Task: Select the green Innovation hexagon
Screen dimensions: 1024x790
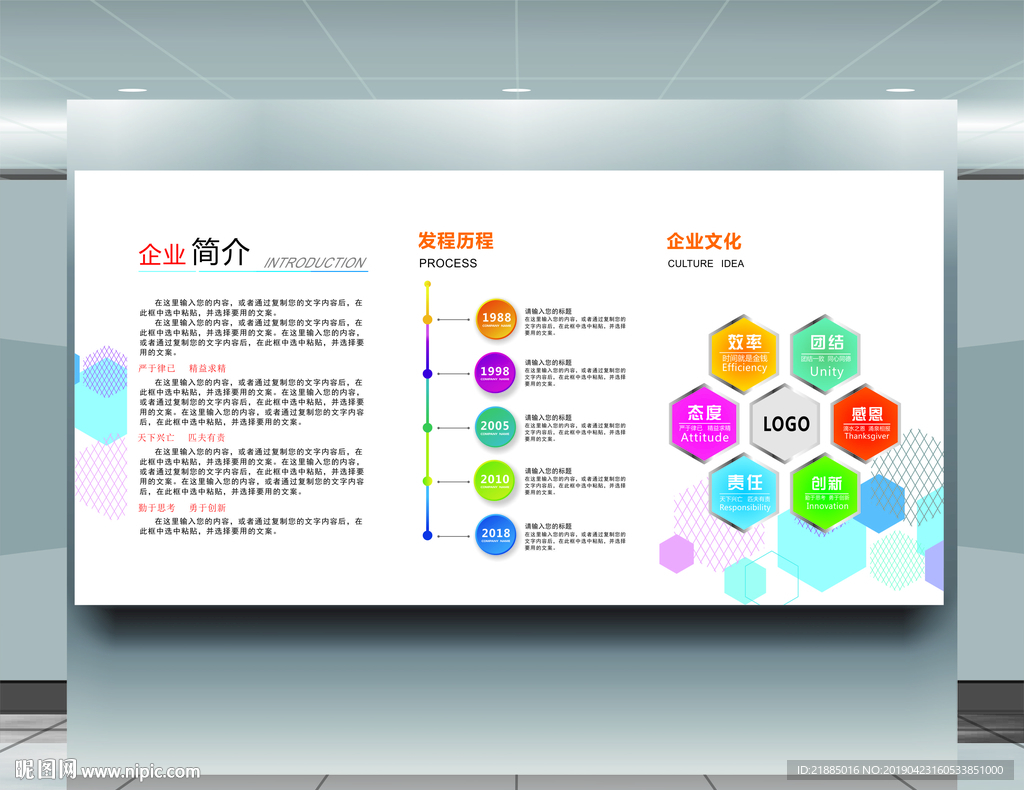Action: [825, 493]
